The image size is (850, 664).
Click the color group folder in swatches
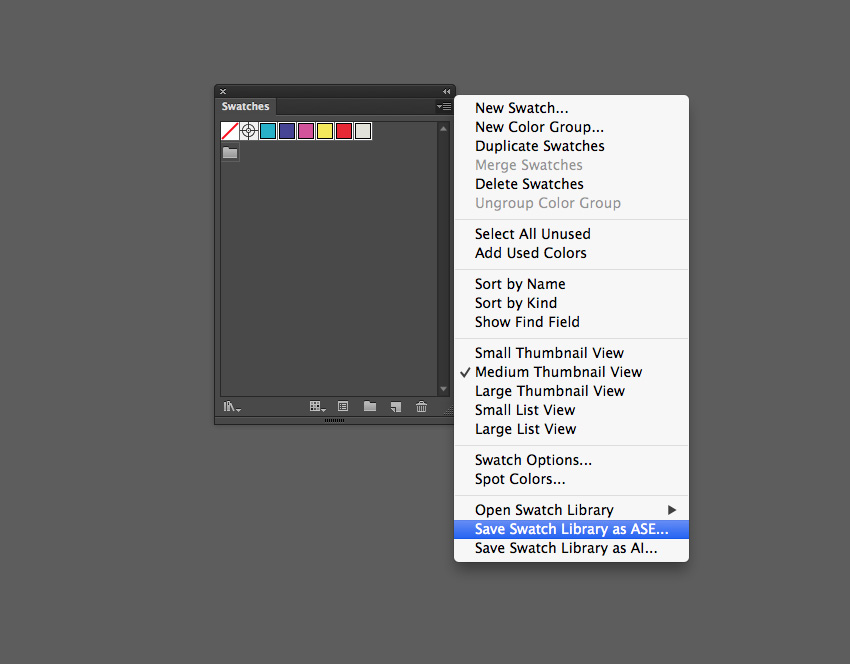tap(230, 152)
